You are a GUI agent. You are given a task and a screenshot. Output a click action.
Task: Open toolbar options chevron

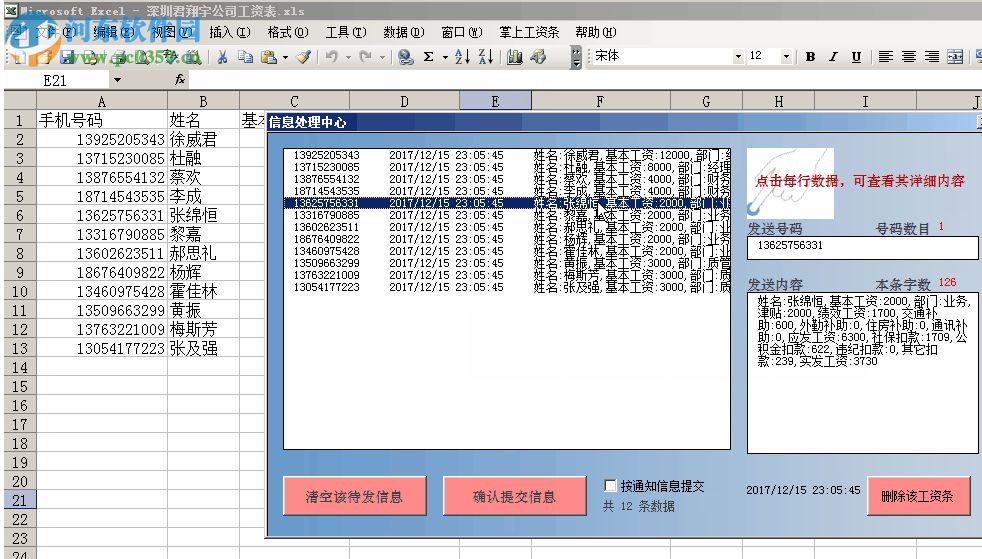(576, 57)
